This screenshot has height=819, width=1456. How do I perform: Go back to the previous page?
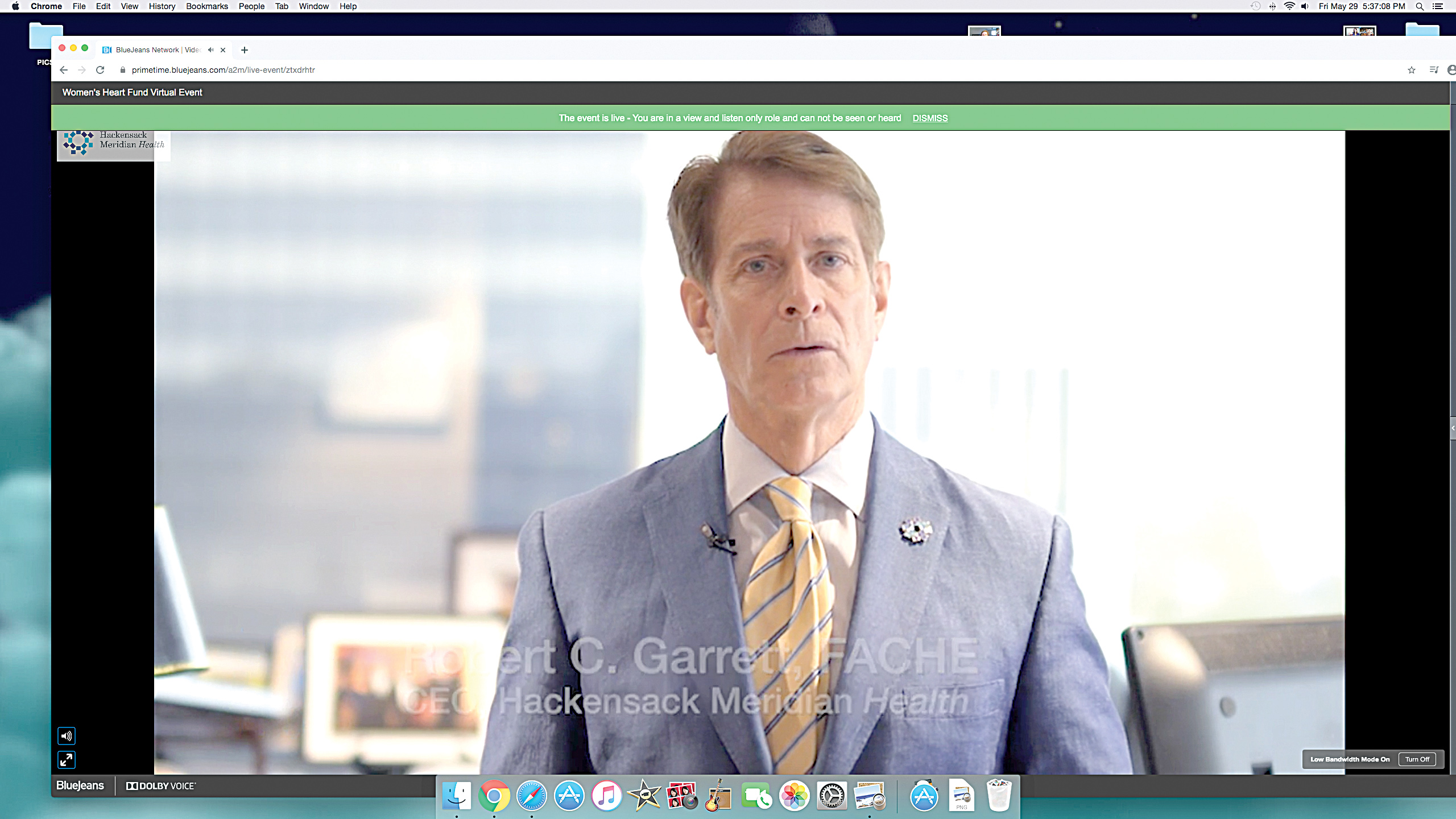point(64,70)
